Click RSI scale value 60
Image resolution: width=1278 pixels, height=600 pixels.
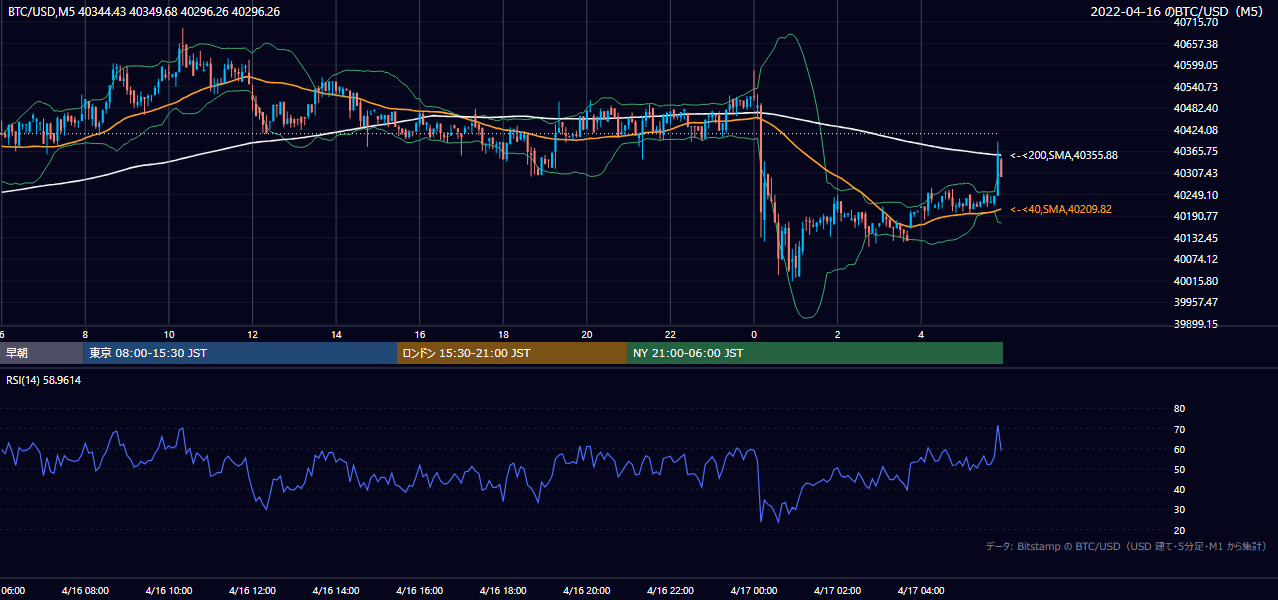click(x=1179, y=450)
